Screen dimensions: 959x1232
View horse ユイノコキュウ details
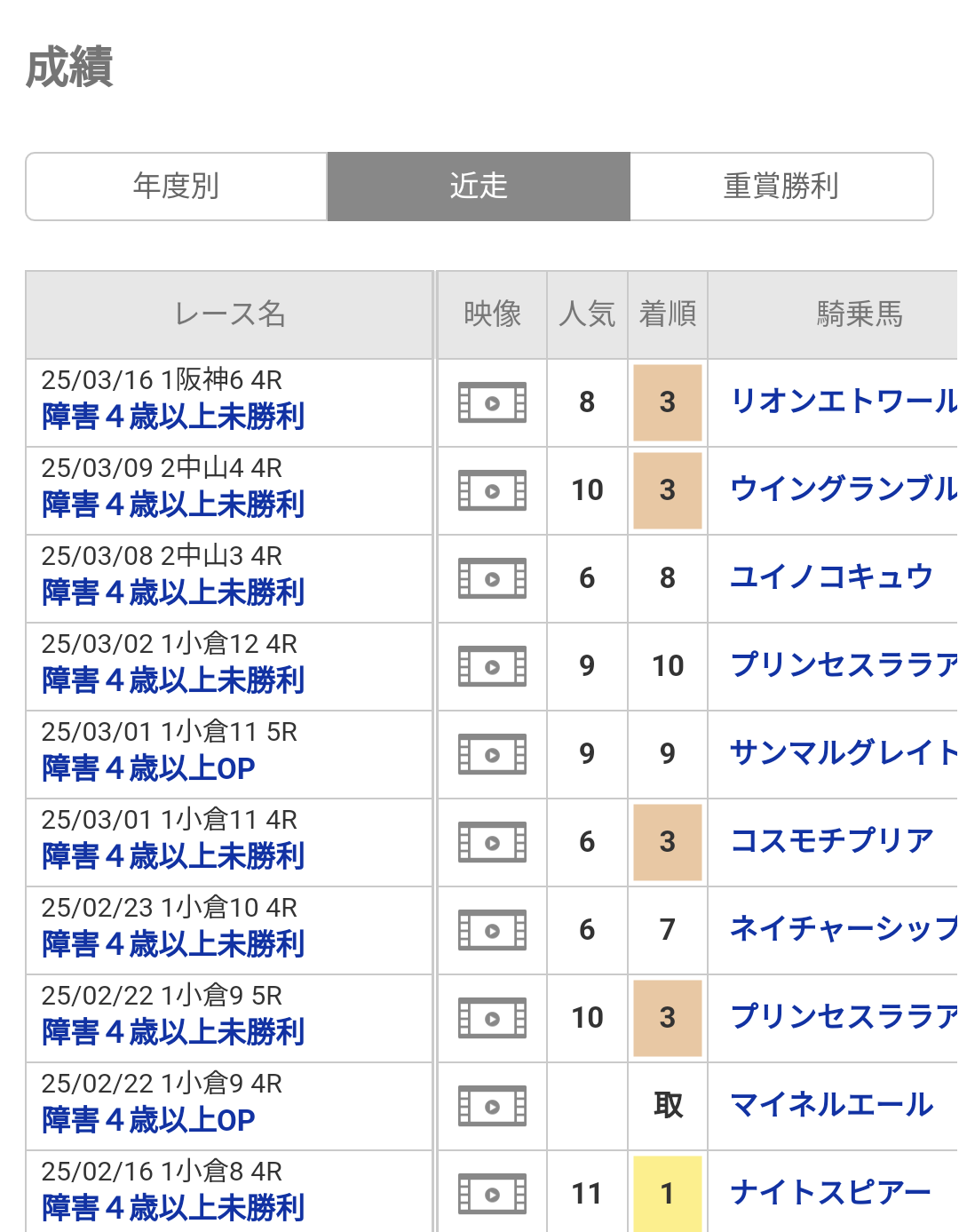click(x=831, y=577)
